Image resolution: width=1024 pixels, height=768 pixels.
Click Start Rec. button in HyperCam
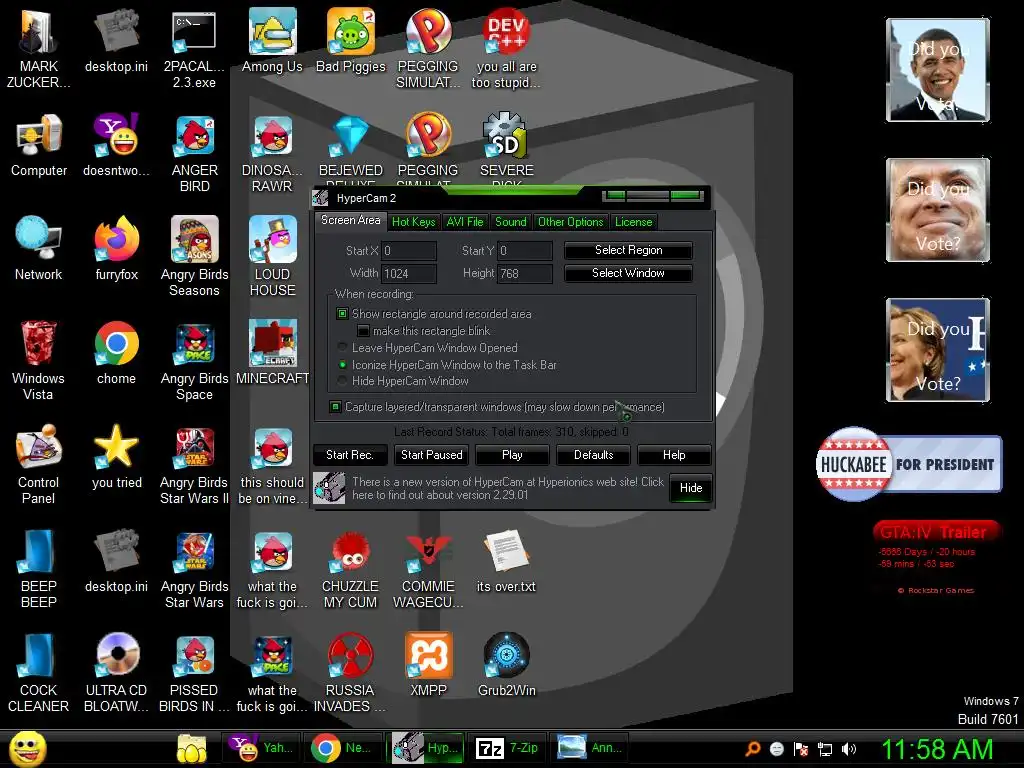point(350,455)
